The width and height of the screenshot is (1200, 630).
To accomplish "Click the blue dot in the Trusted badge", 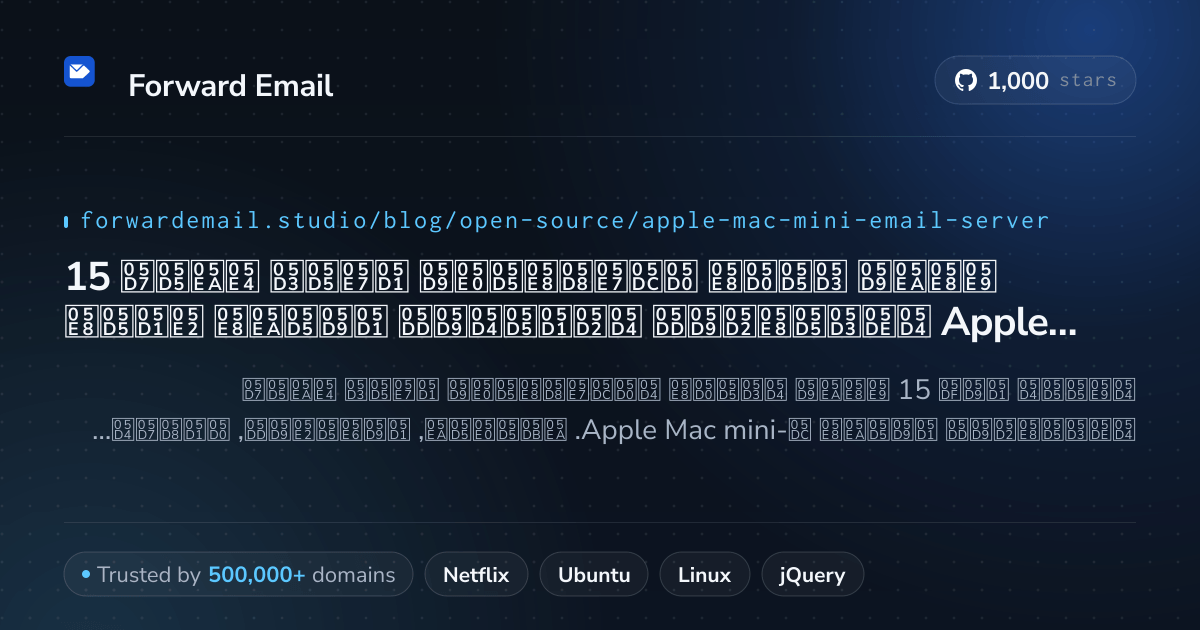I will [x=86, y=575].
